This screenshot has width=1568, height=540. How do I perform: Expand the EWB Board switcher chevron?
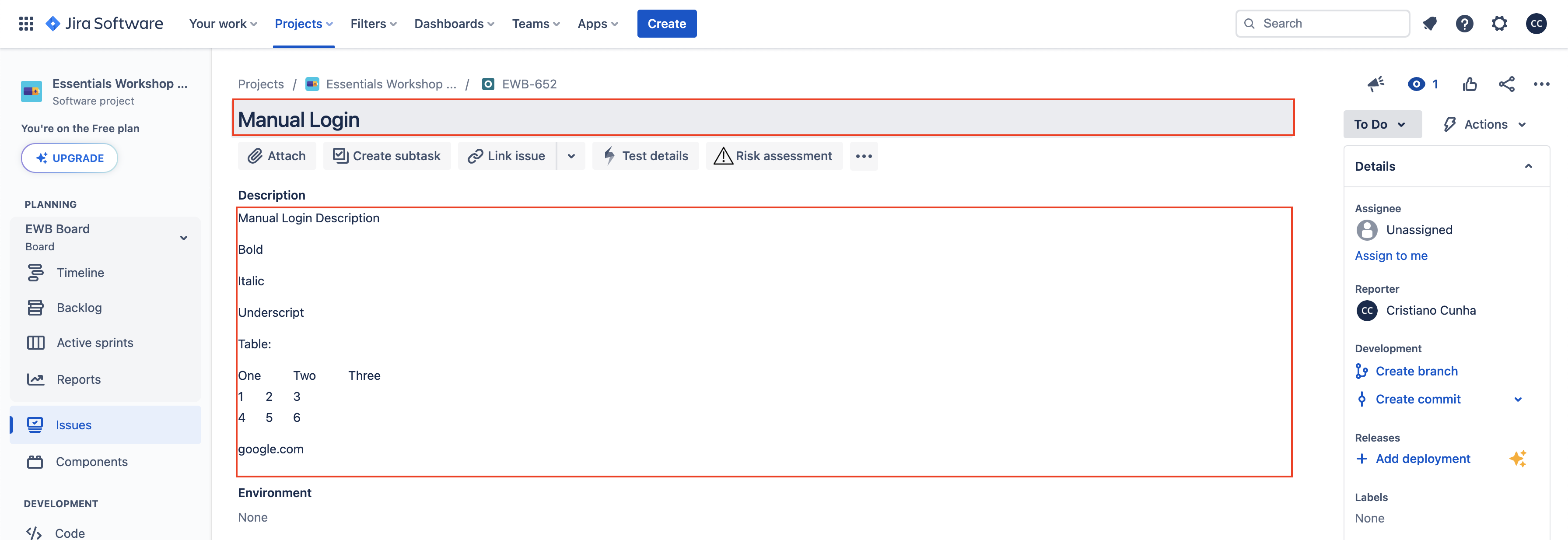183,238
